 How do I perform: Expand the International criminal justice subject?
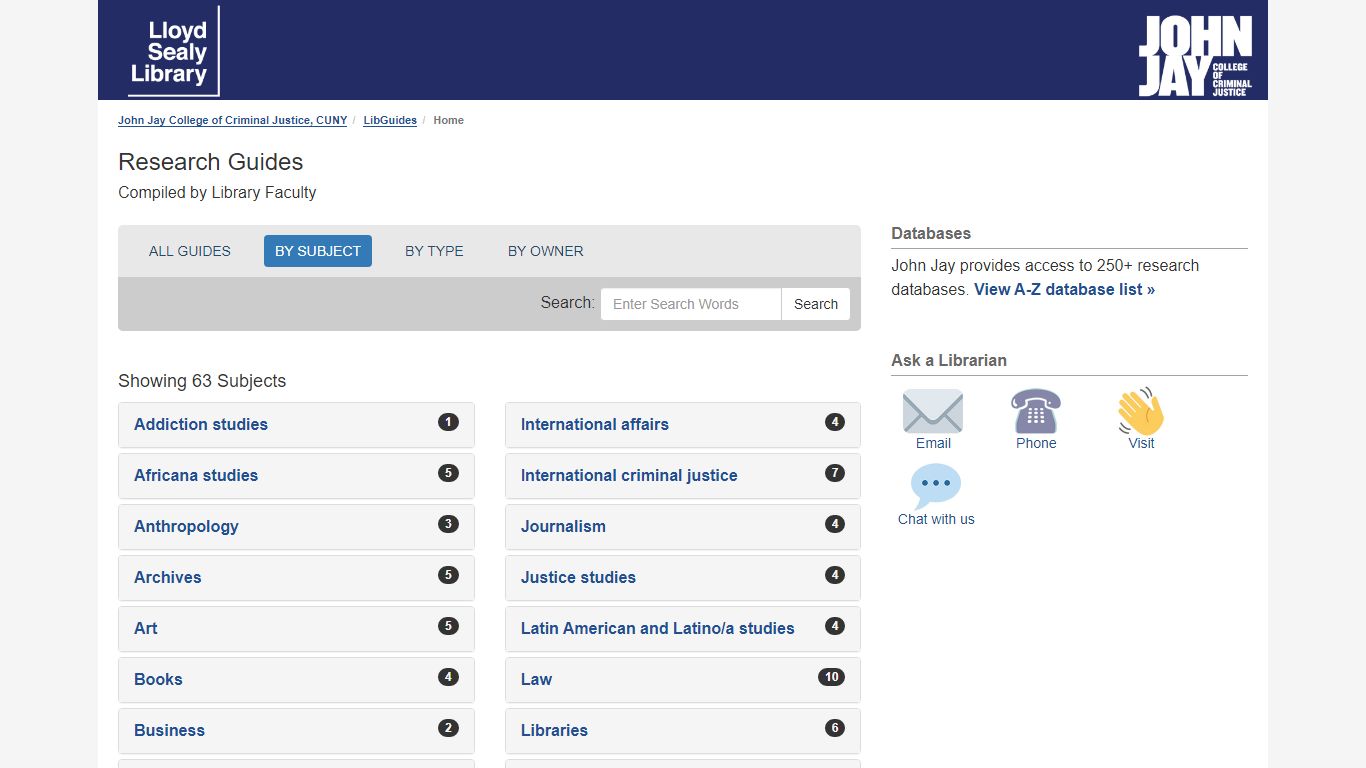click(x=683, y=476)
